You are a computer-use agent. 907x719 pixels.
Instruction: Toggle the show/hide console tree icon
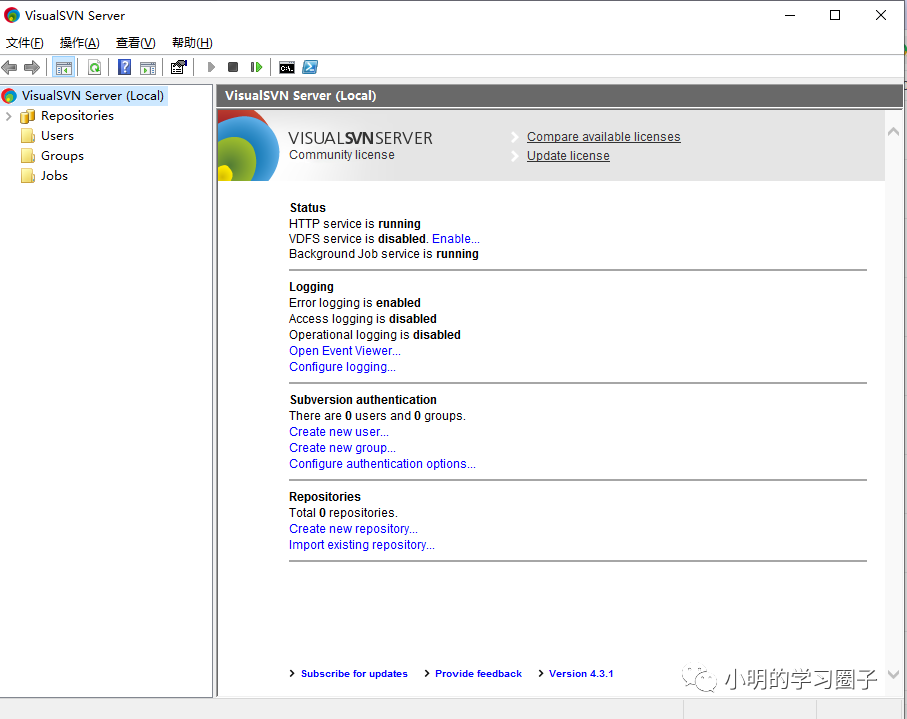point(64,68)
